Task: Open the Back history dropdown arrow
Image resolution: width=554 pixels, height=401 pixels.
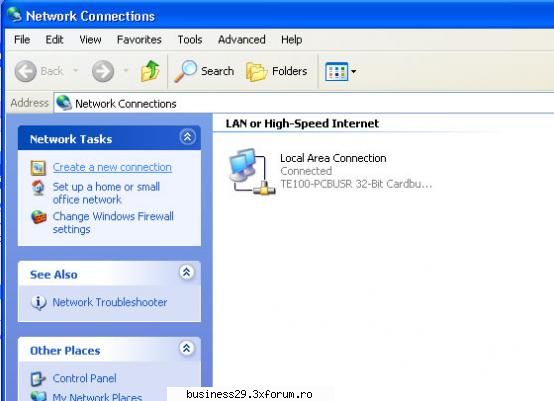Action: click(76, 70)
